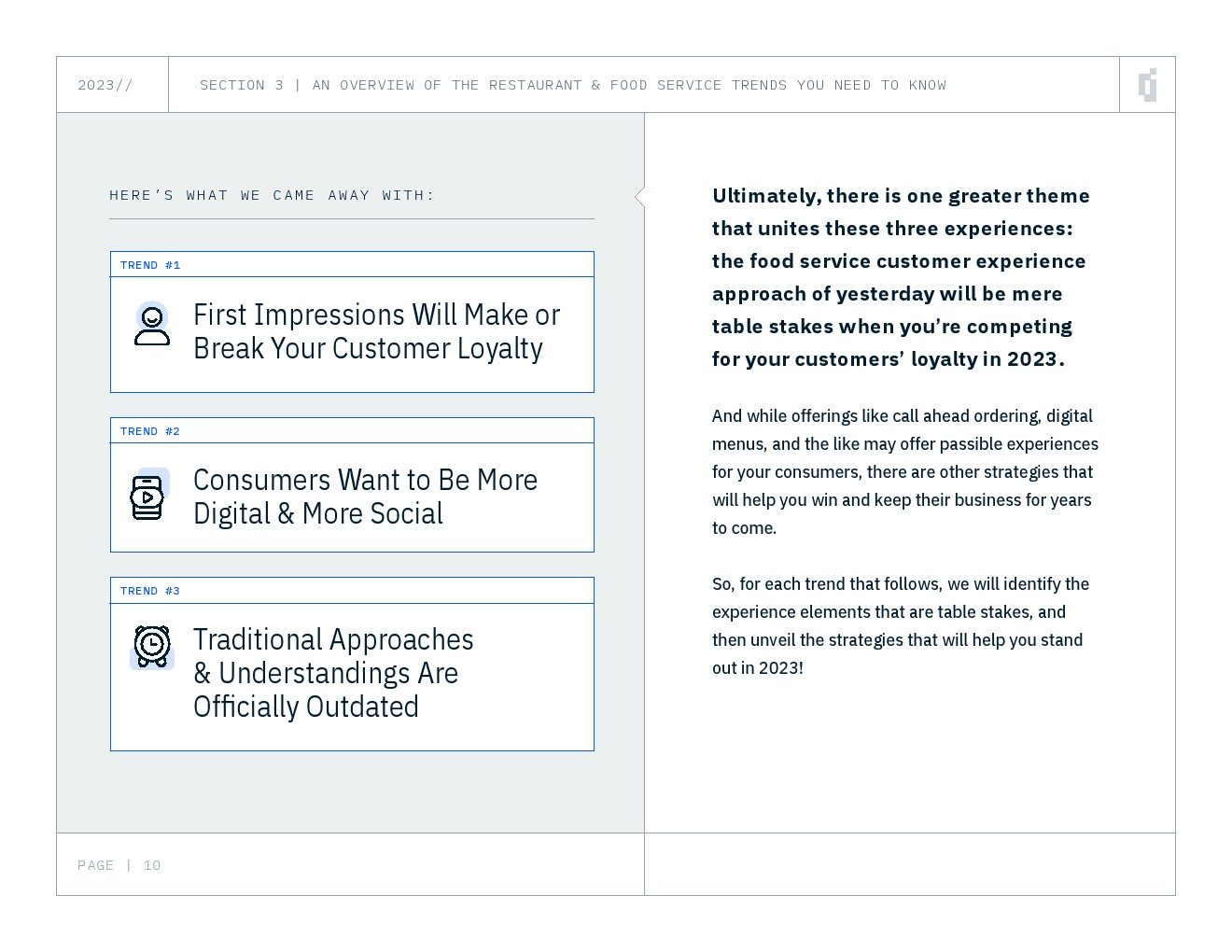Click the empty footer cell beside the page number
The height and width of the screenshot is (952, 1232).
tap(909, 864)
